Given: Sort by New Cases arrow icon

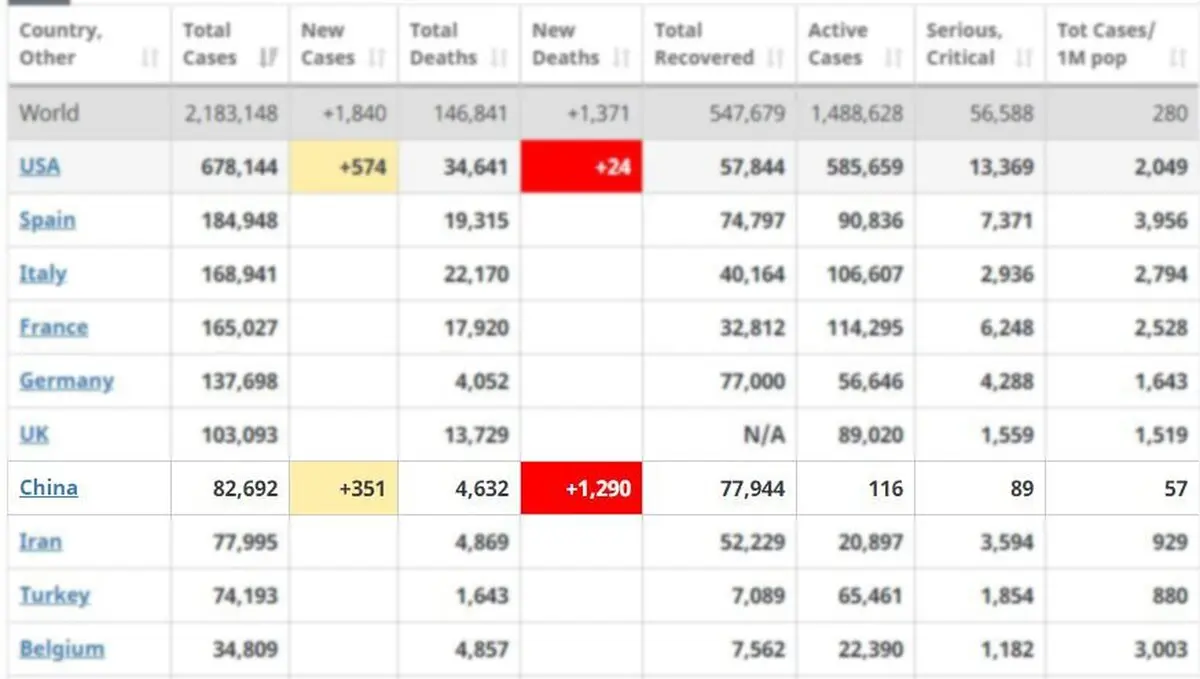Looking at the screenshot, I should [377, 58].
